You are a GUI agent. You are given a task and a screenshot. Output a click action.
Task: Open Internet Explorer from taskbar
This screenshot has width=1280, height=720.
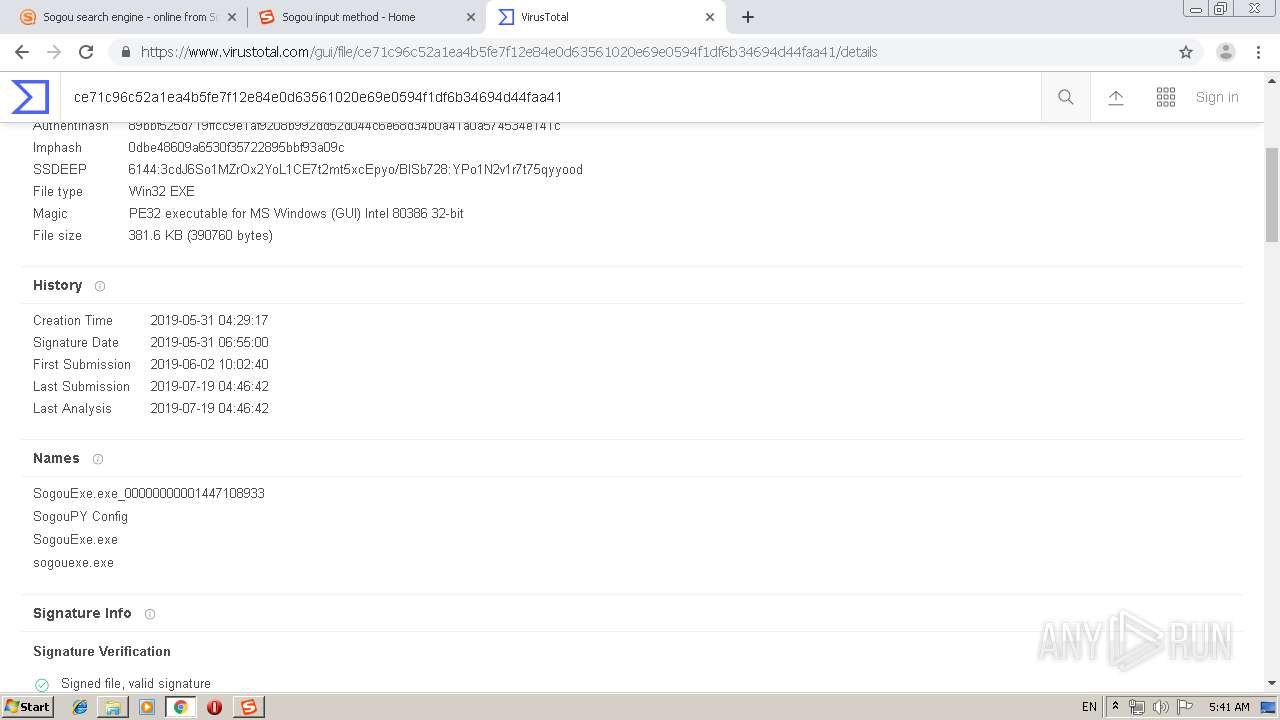click(x=80, y=707)
